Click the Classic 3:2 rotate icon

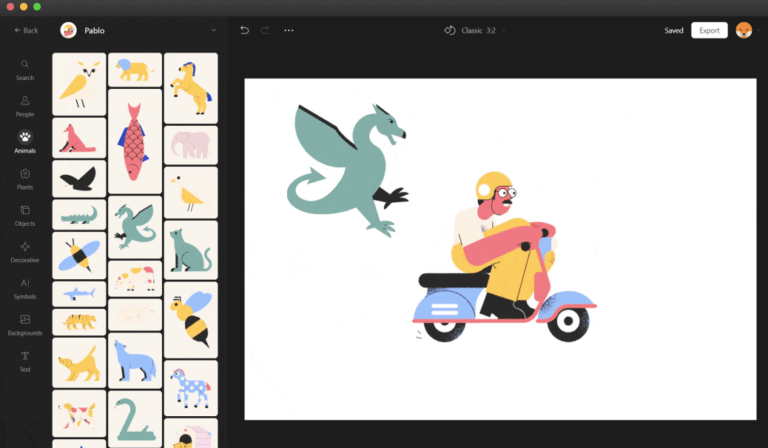pyautogui.click(x=449, y=30)
